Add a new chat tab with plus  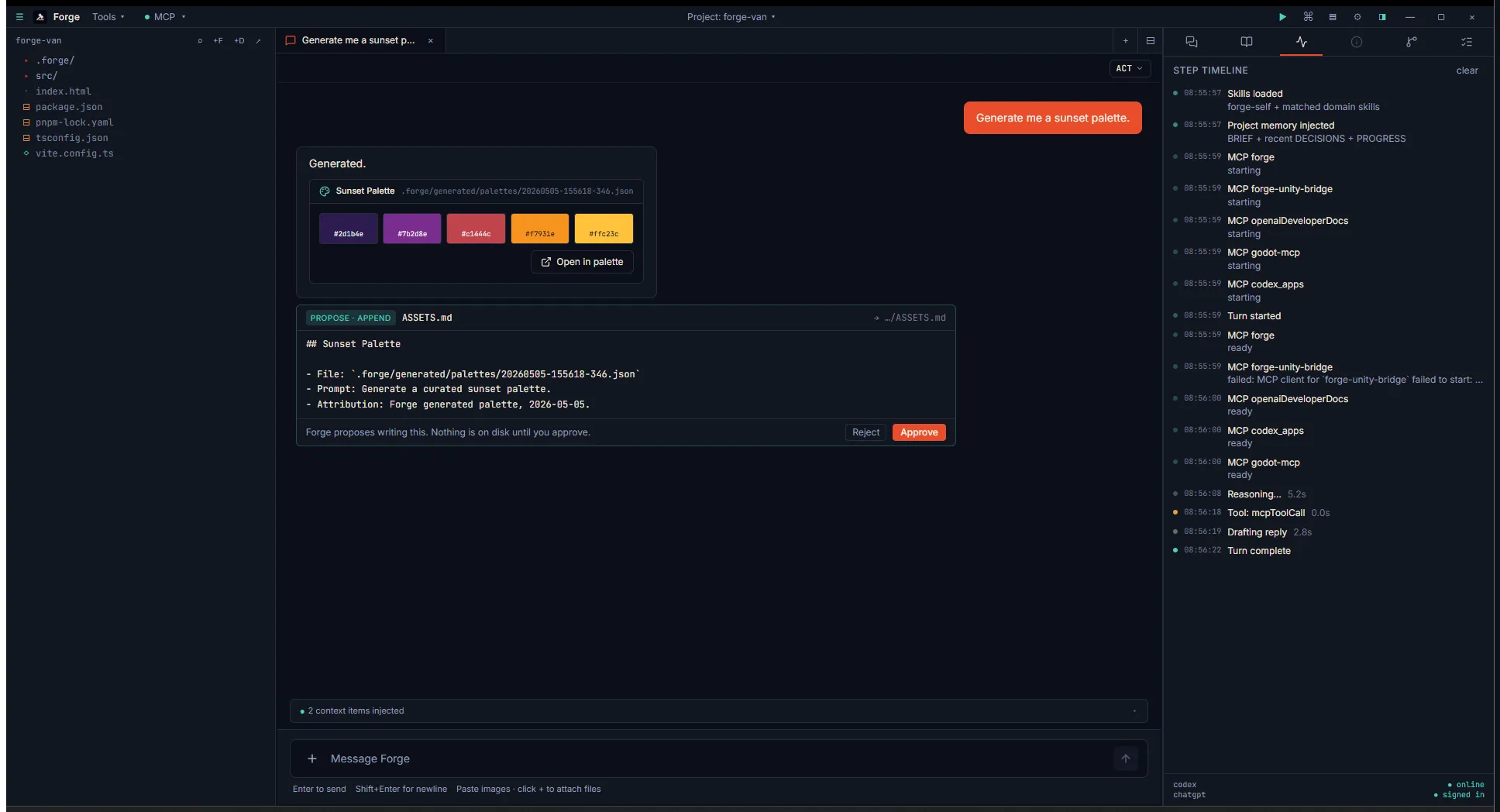click(1125, 40)
